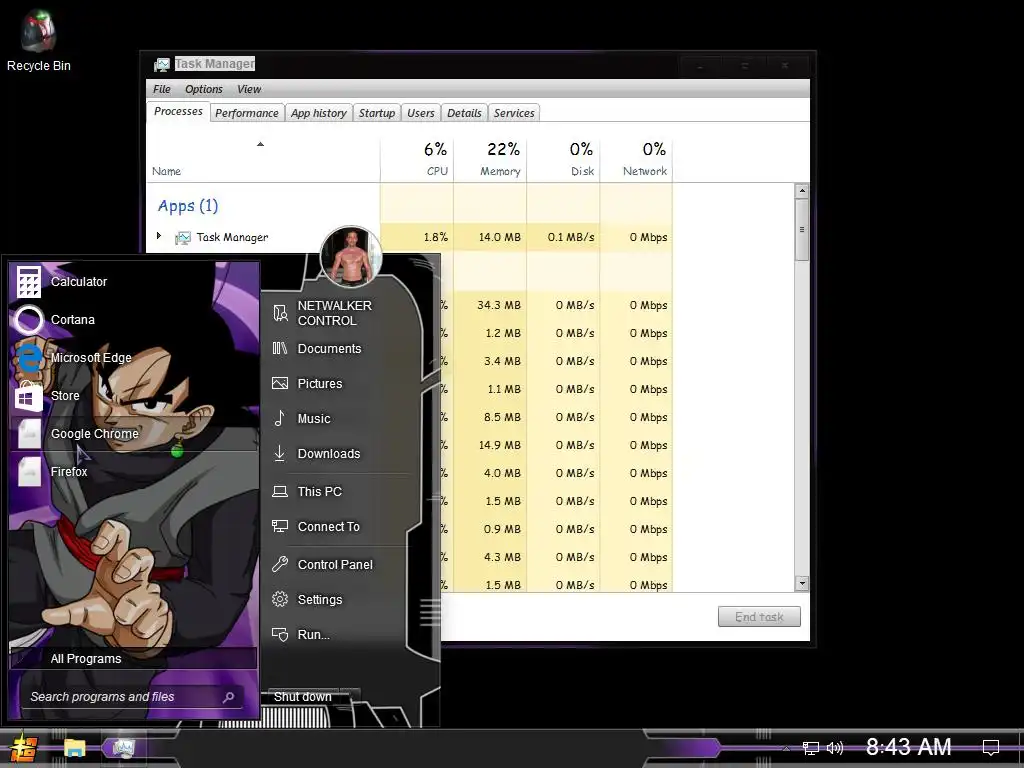Viewport: 1024px width, 768px height.
Task: Switch to the App history tab
Action: click(x=319, y=113)
